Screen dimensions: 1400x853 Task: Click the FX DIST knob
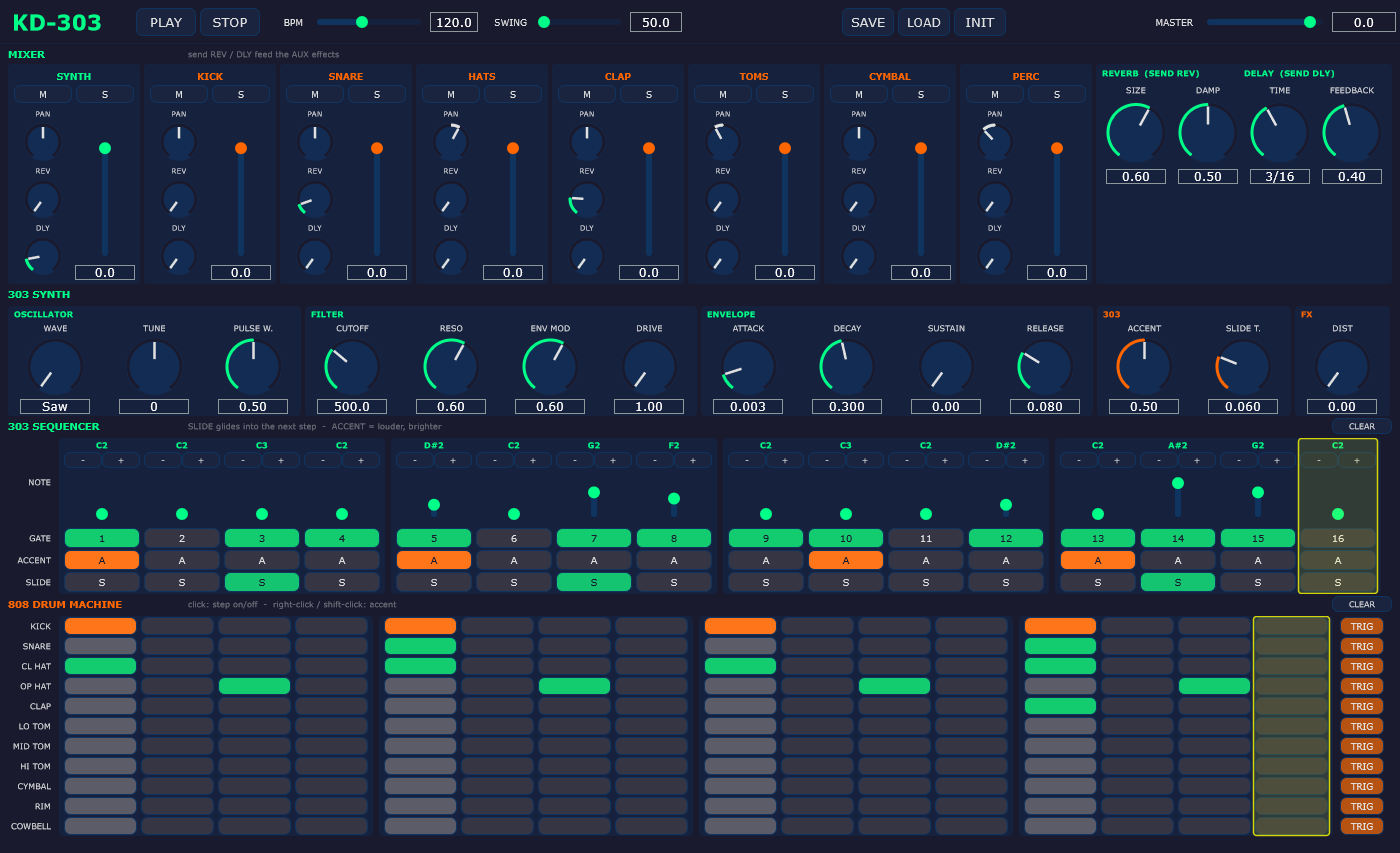pos(1342,366)
